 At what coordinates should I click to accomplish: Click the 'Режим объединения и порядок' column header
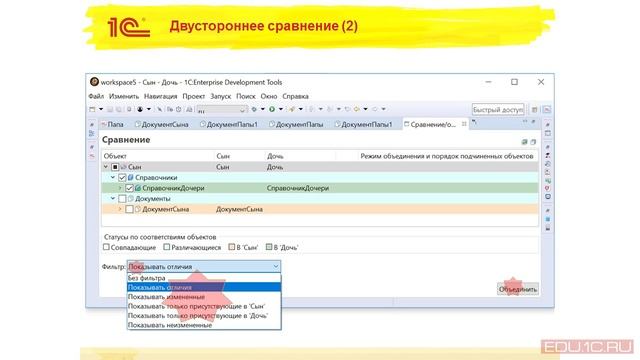tap(447, 156)
